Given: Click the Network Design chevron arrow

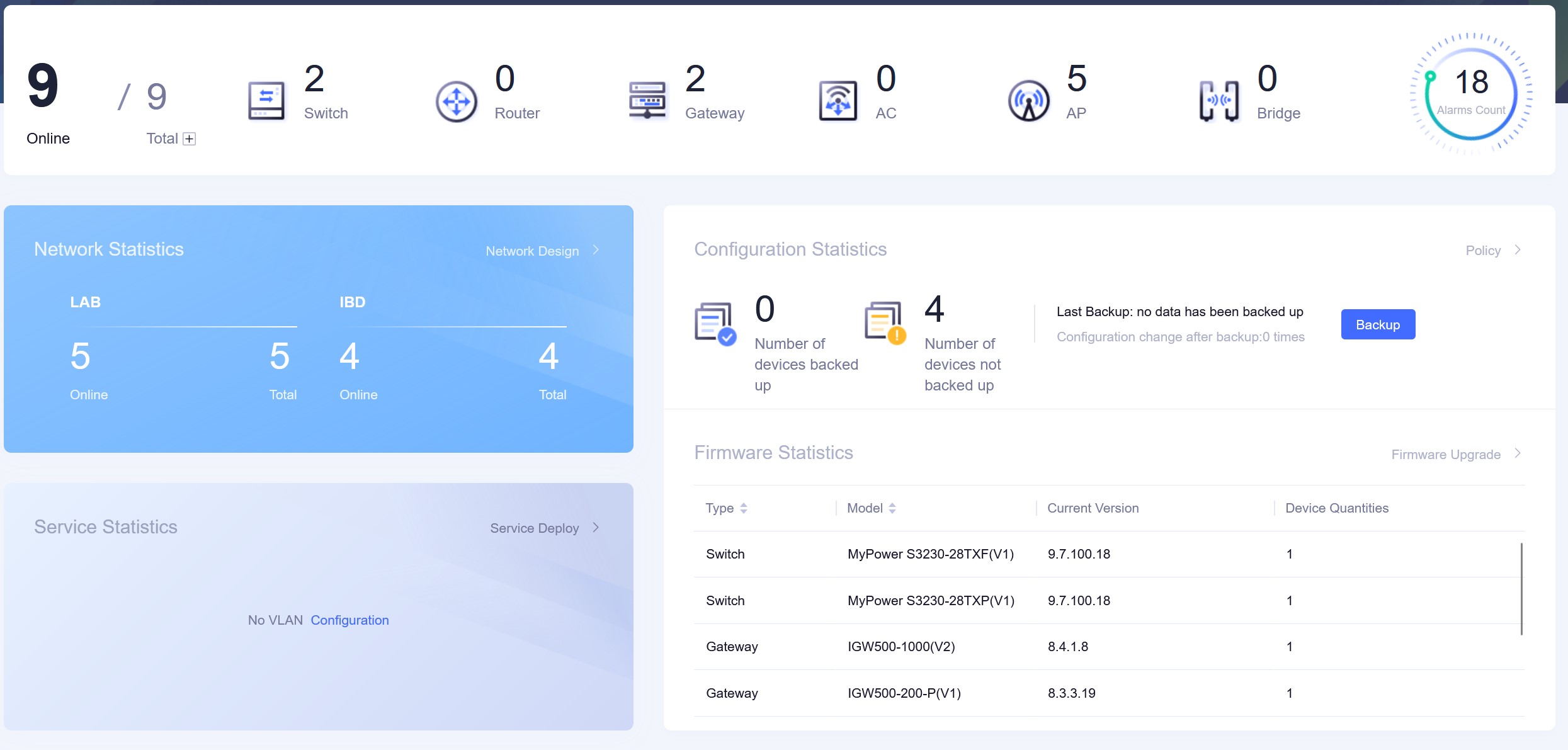Looking at the screenshot, I should [x=596, y=250].
